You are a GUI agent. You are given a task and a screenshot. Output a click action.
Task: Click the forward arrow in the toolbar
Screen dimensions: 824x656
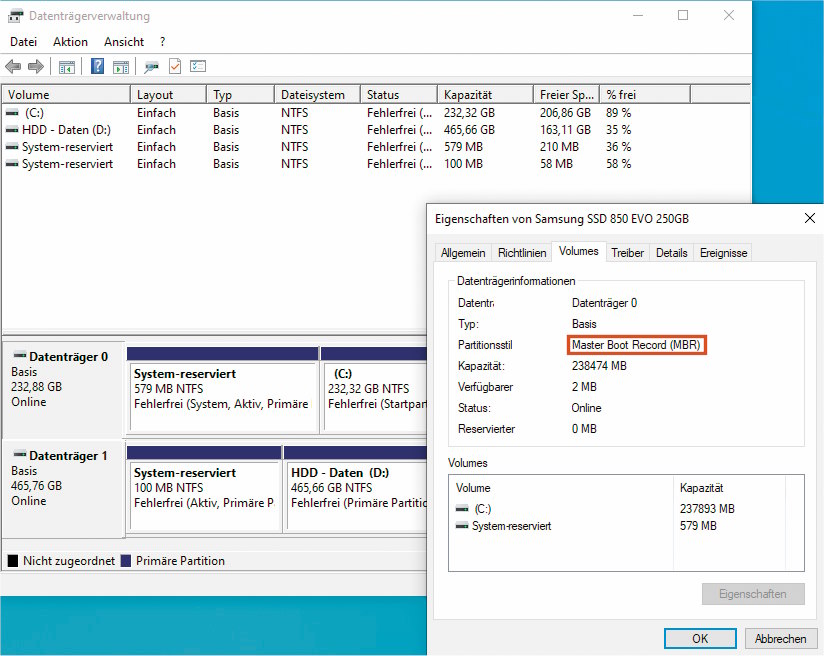click(x=36, y=67)
